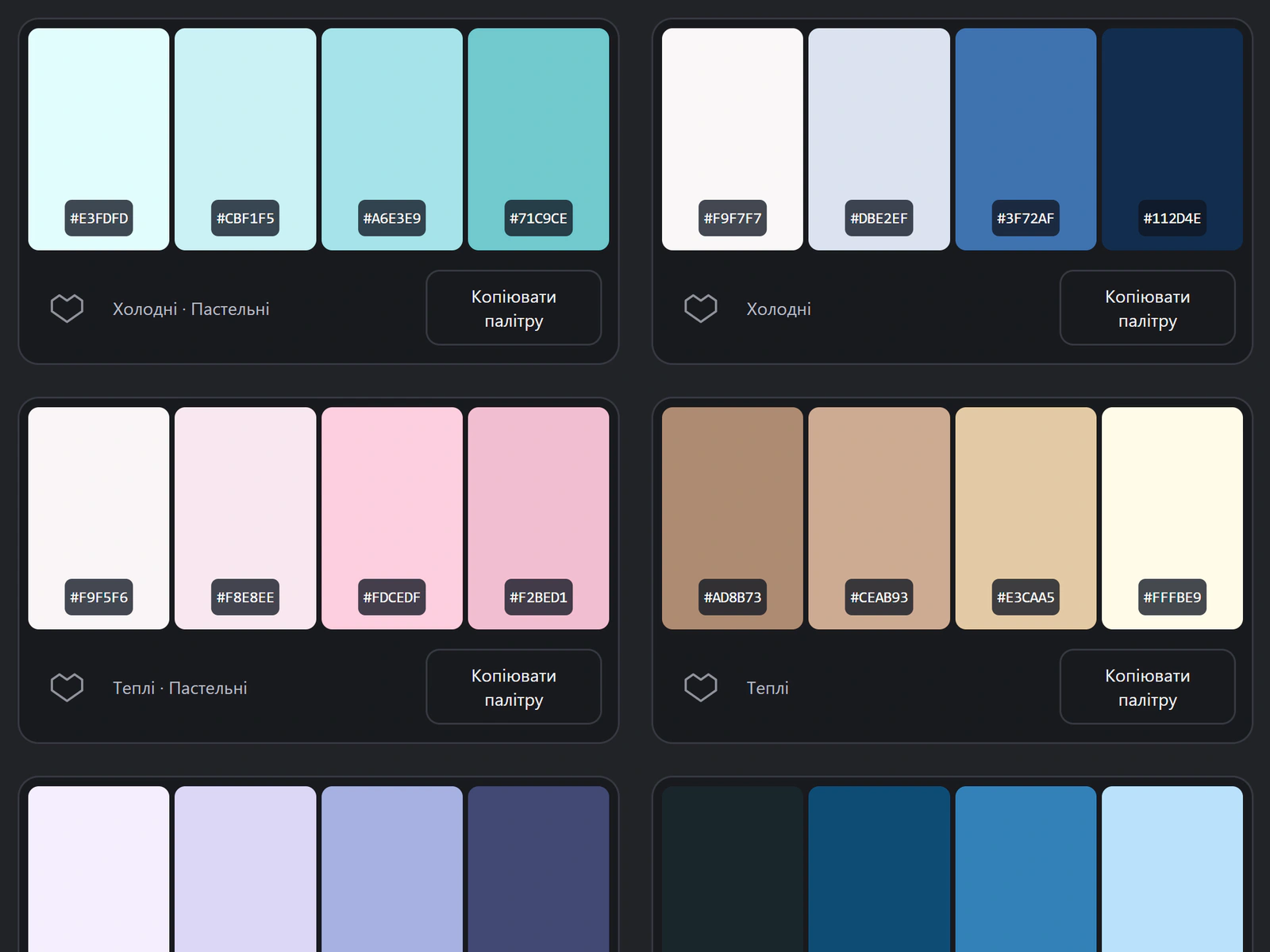Click the #F9F7F7 hex code label
This screenshot has height=952, width=1270.
tap(733, 218)
